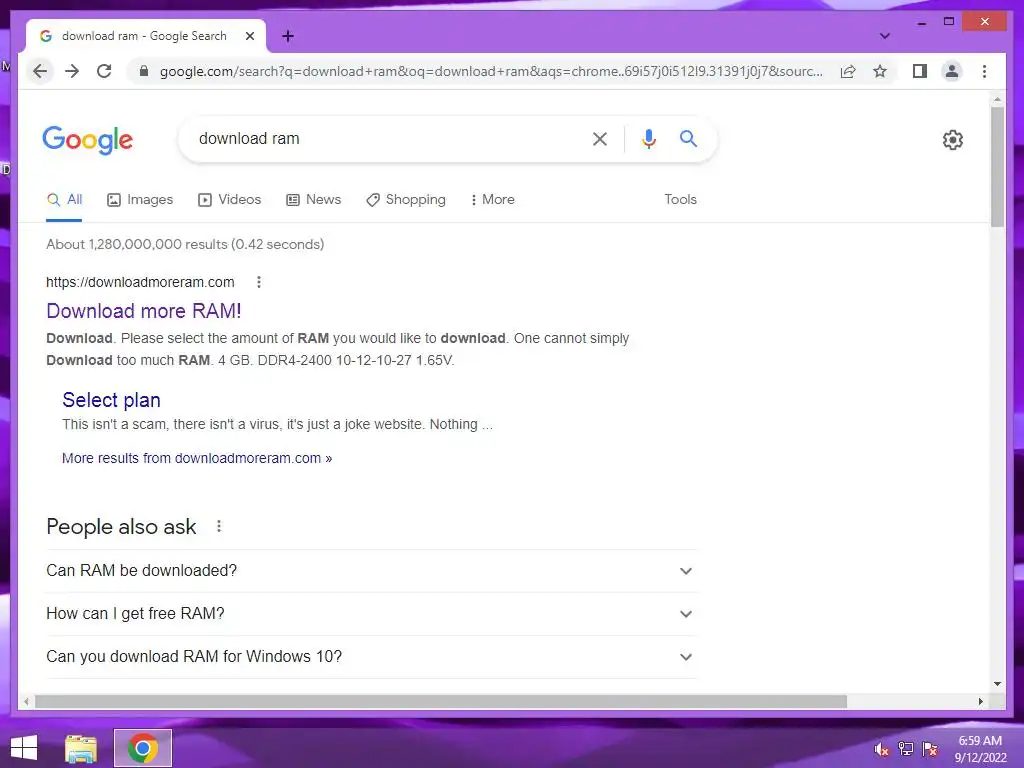Click the Google logo
Screen dimensions: 1024x768
[x=88, y=140]
